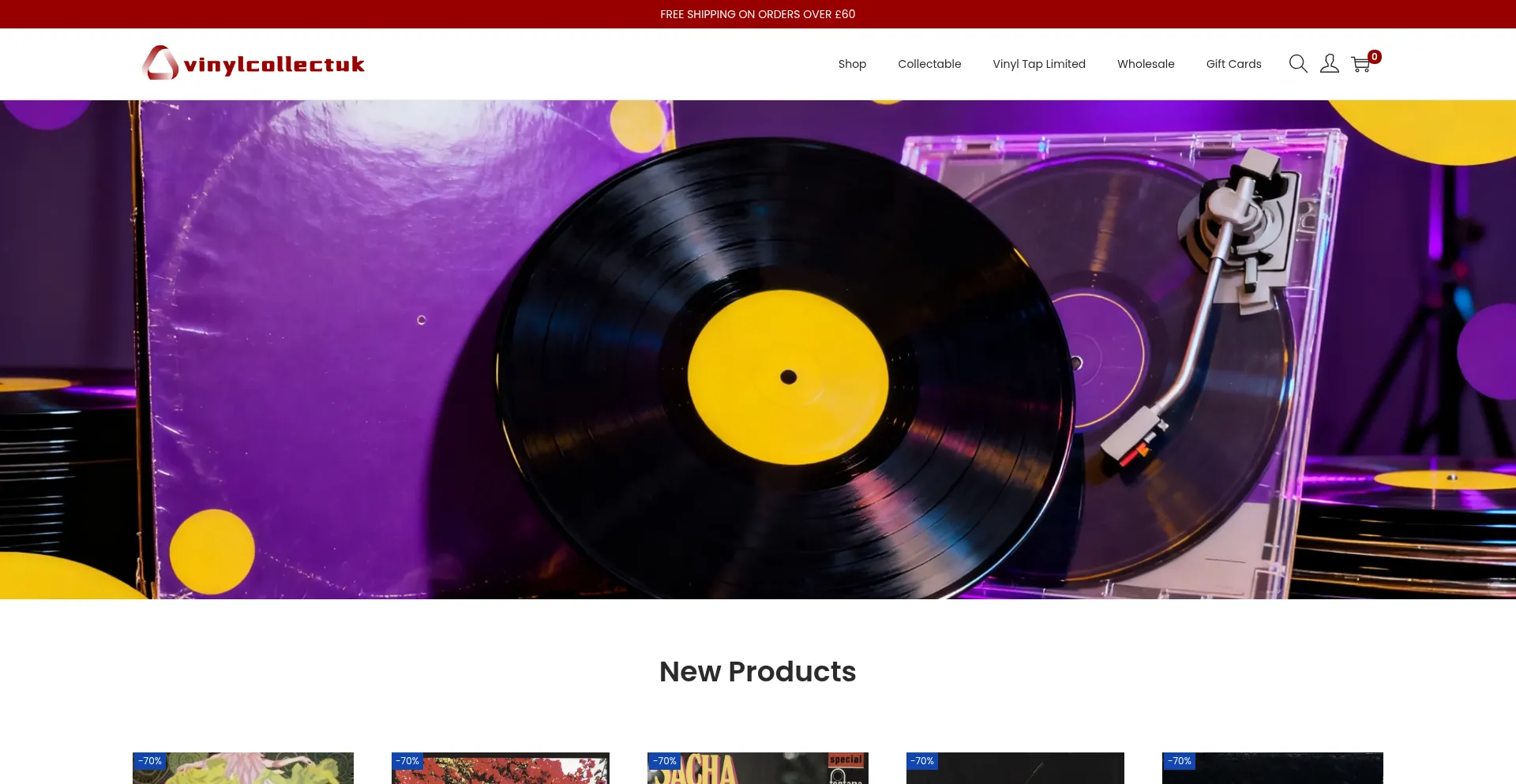Open the fourth dark product thumbnail
Image resolution: width=1516 pixels, height=784 pixels.
point(1015,768)
